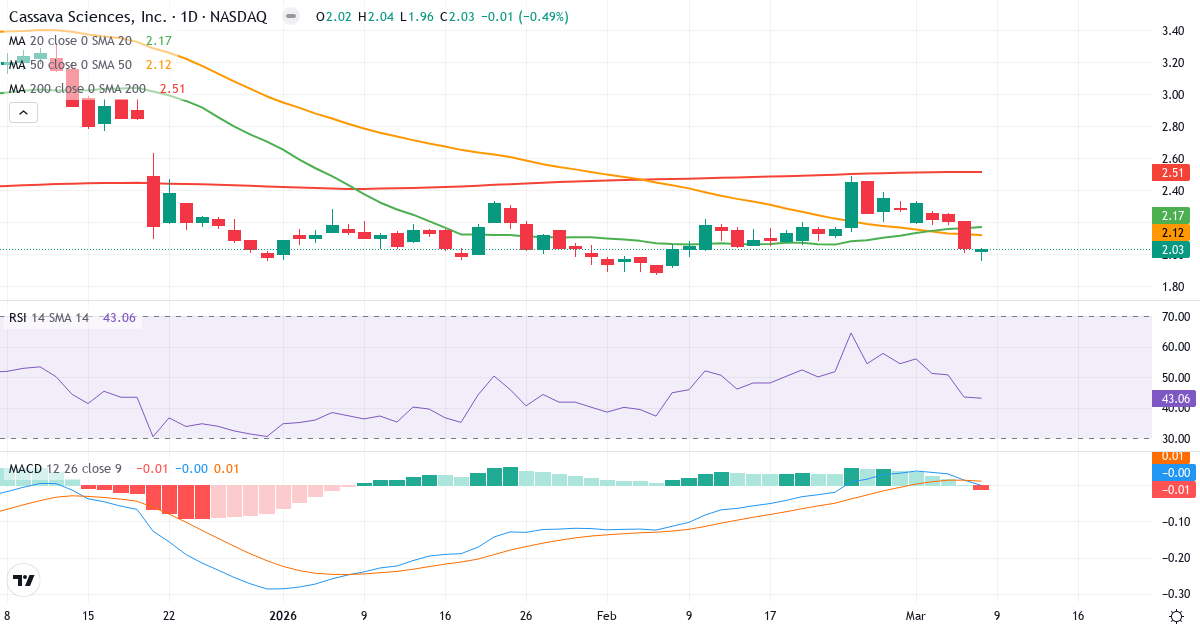
Task: Select the NASDAQ exchange label
Action: tap(241, 16)
